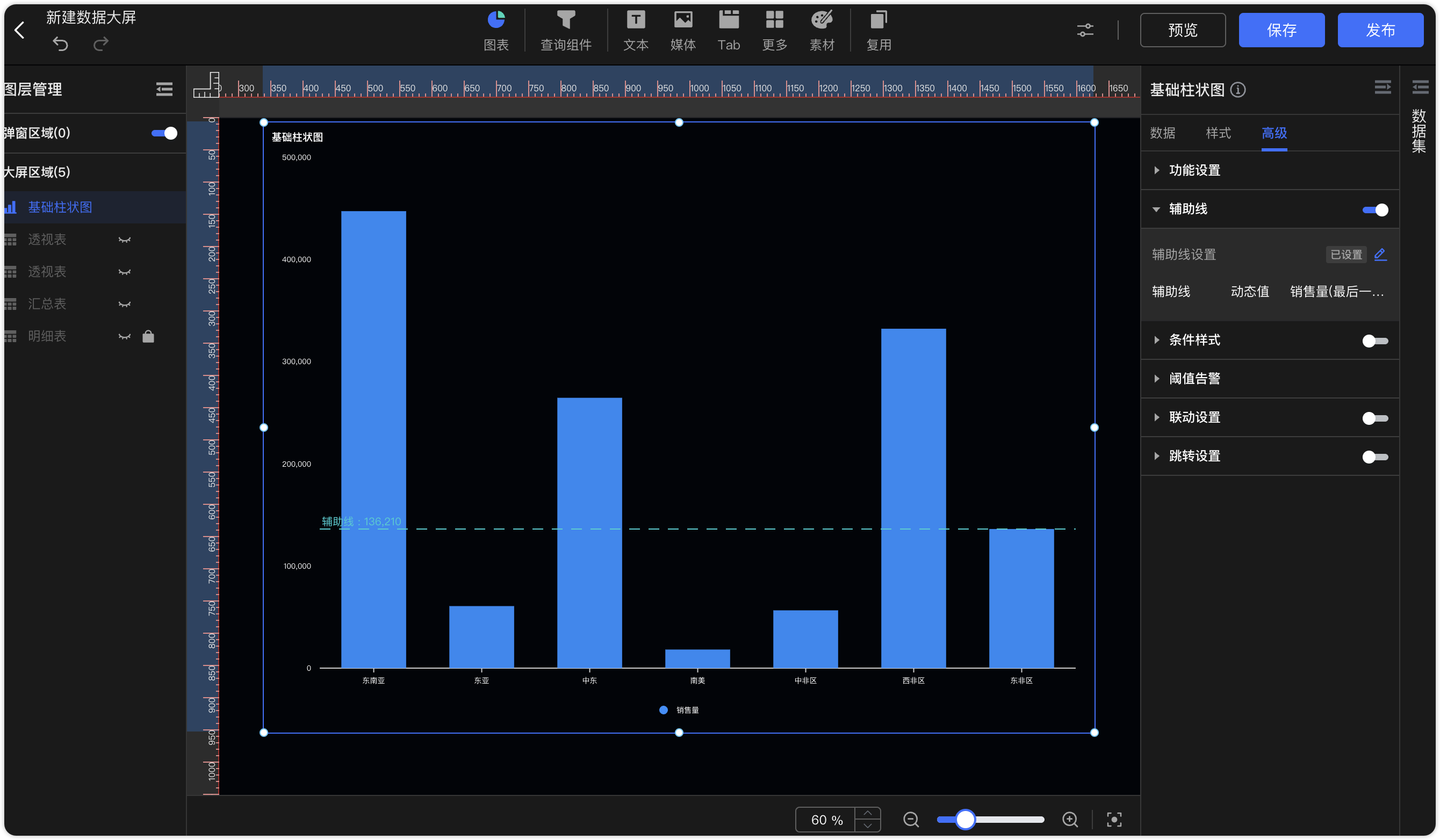Select 基础柱状图 layer

click(x=94, y=207)
